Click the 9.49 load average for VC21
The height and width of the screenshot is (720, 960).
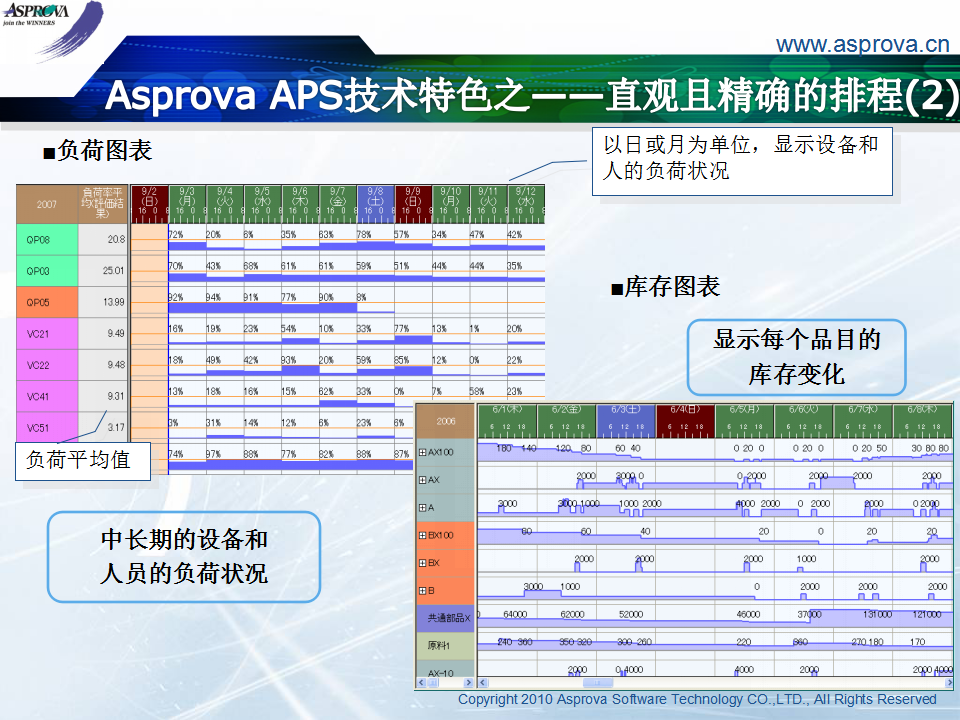point(116,334)
